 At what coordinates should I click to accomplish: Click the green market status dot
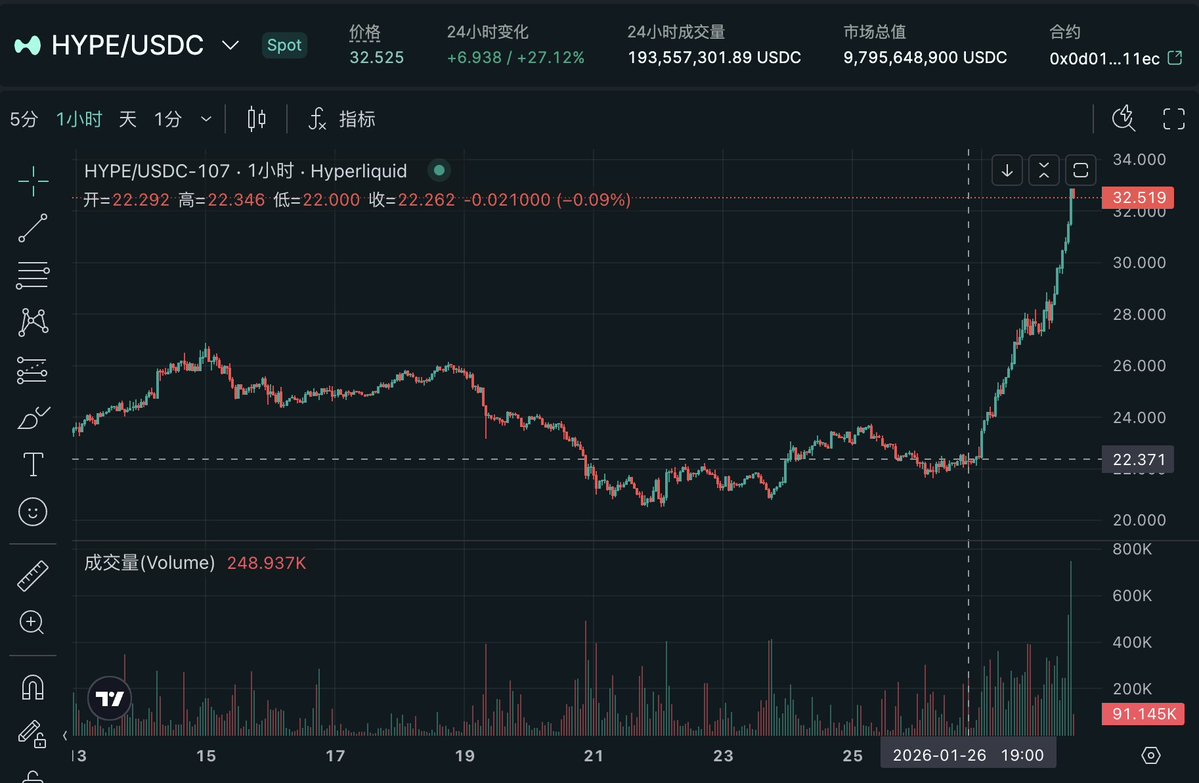tap(439, 170)
